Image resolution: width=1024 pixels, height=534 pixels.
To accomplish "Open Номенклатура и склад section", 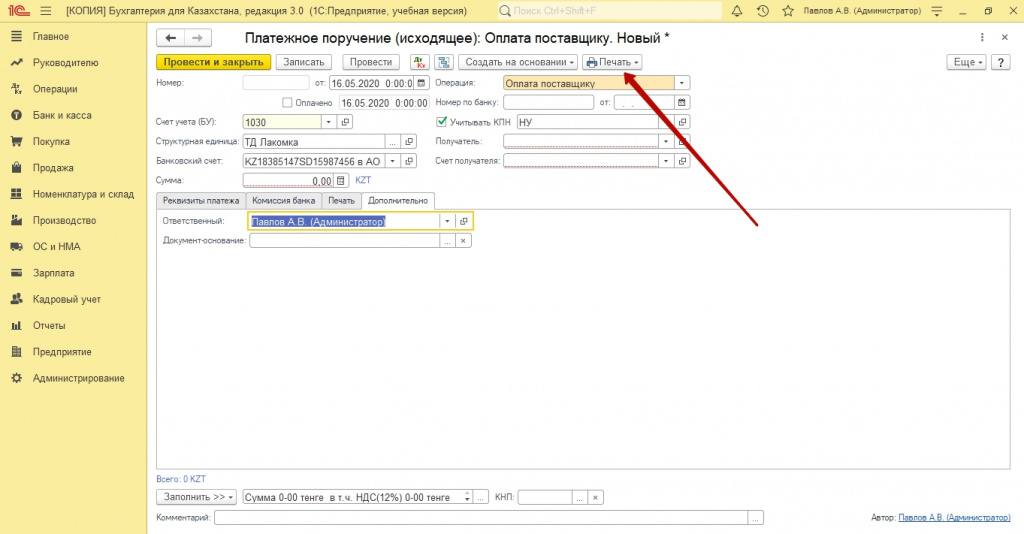I will [83, 194].
